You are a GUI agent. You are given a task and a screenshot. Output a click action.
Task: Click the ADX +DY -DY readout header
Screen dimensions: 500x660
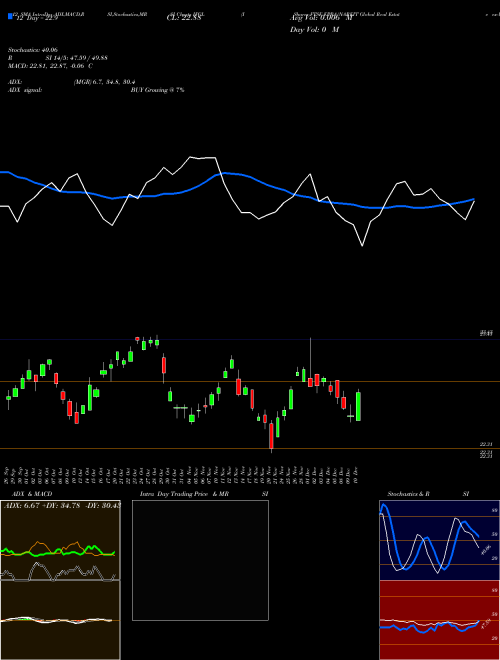click(62, 506)
